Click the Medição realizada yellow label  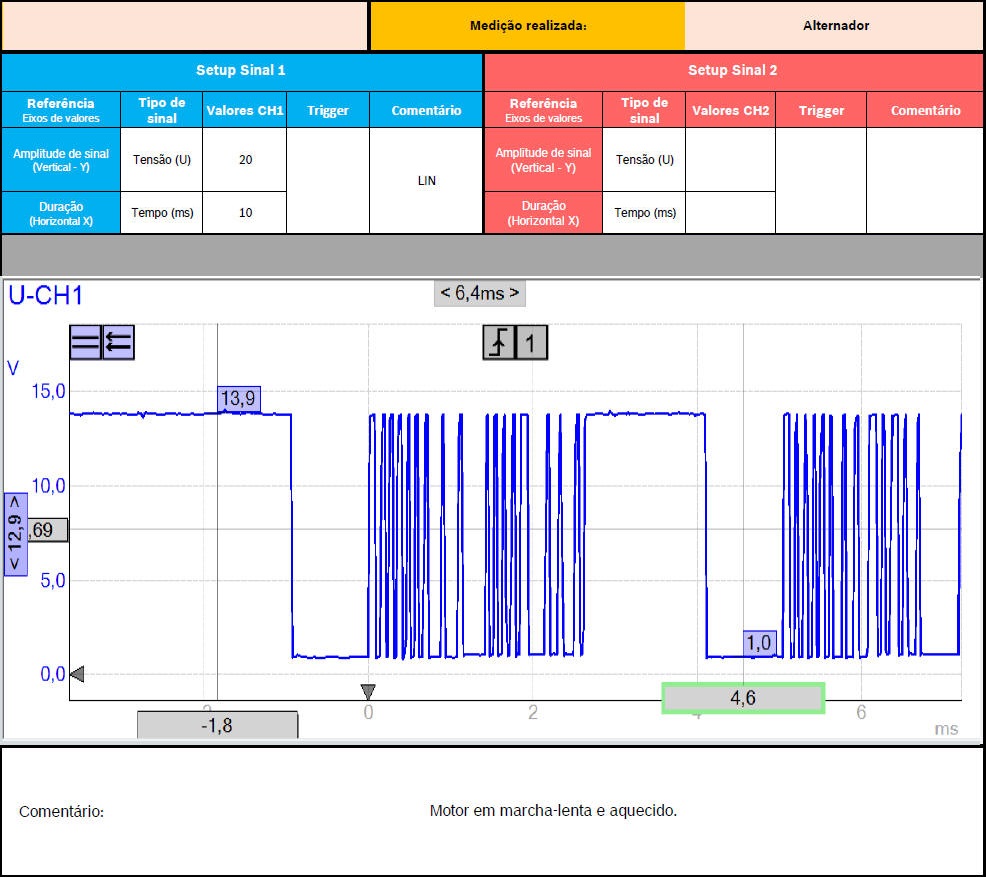(x=527, y=26)
